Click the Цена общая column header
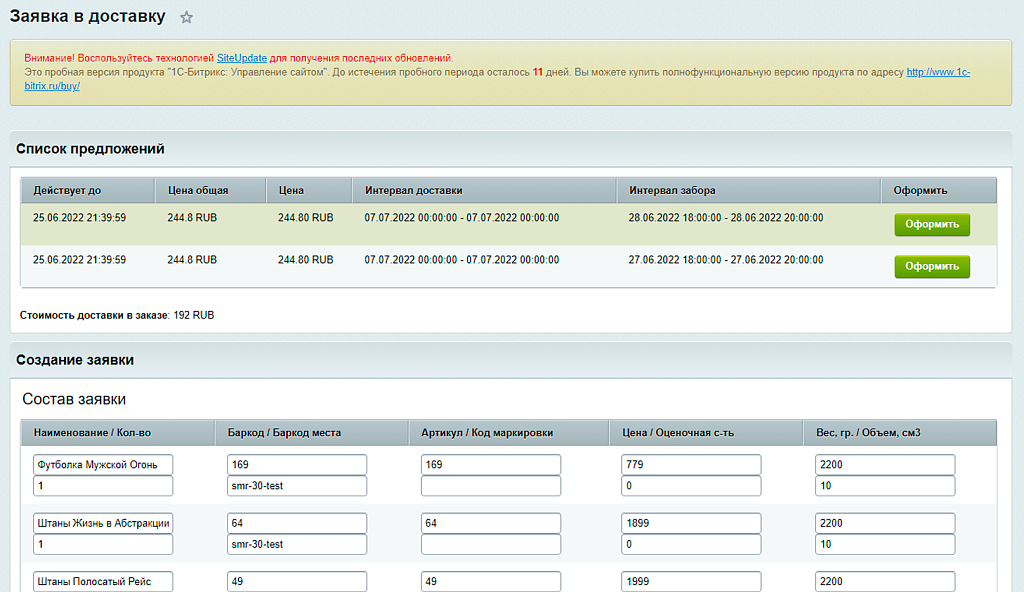The width and height of the screenshot is (1024, 592). tap(198, 190)
